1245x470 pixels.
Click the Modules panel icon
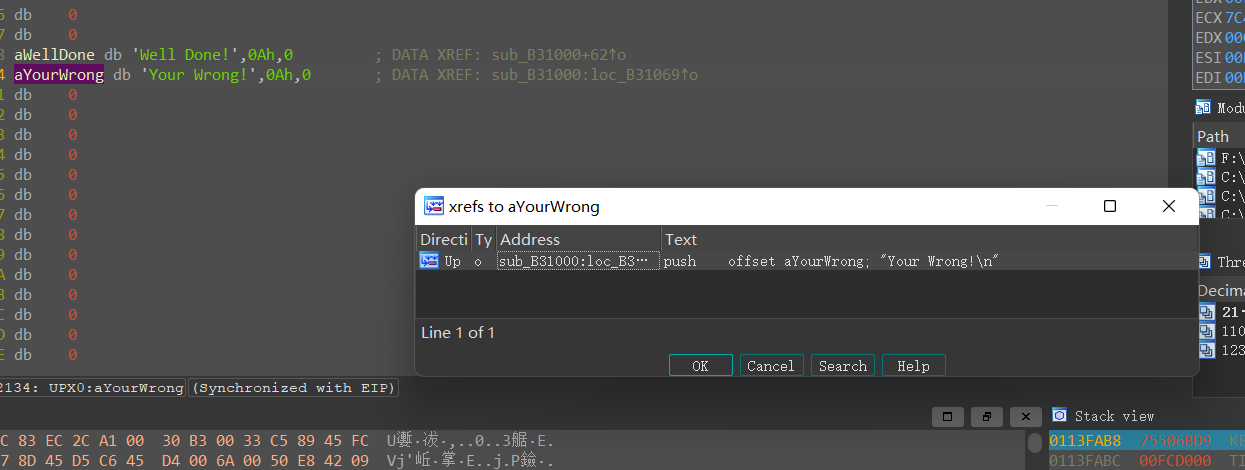[1203, 107]
